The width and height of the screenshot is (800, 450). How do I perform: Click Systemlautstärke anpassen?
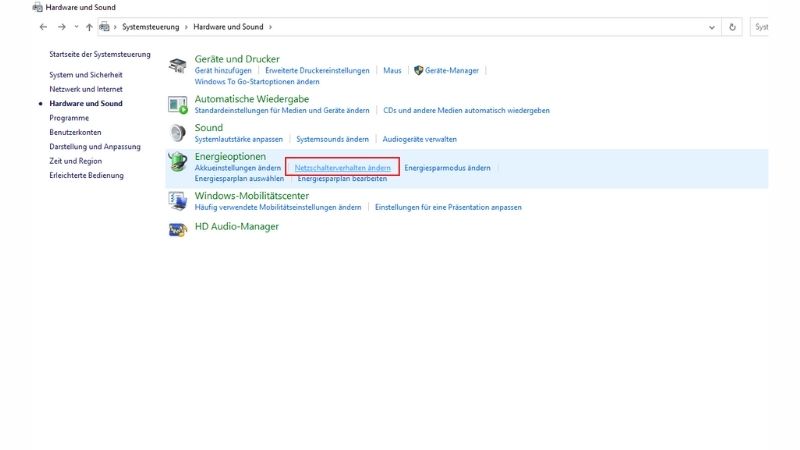click(238, 139)
